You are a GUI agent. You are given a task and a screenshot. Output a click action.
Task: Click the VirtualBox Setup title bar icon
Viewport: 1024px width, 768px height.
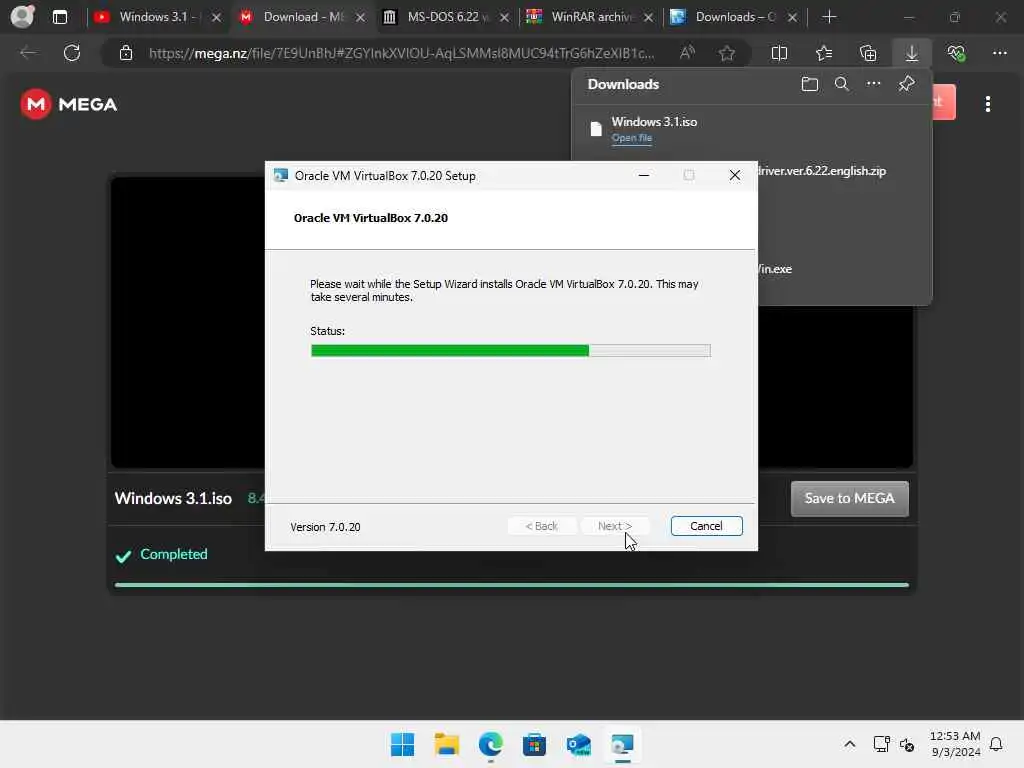(x=281, y=176)
